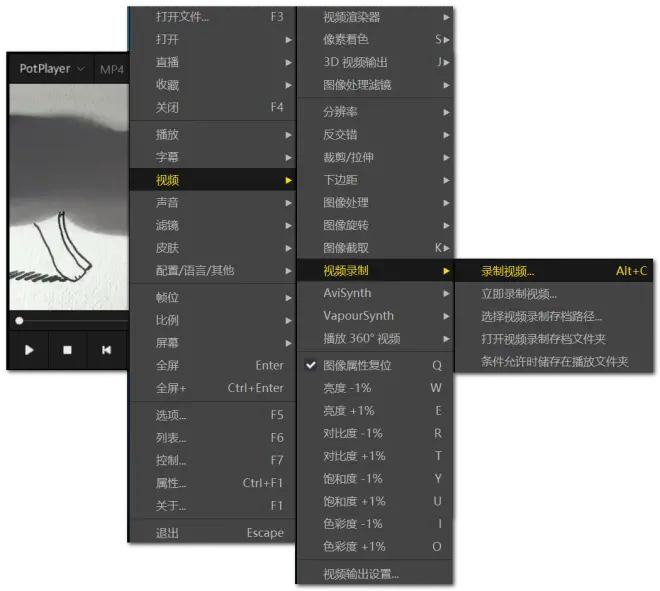Open 播放 360° 视频 submenu

[375, 339]
